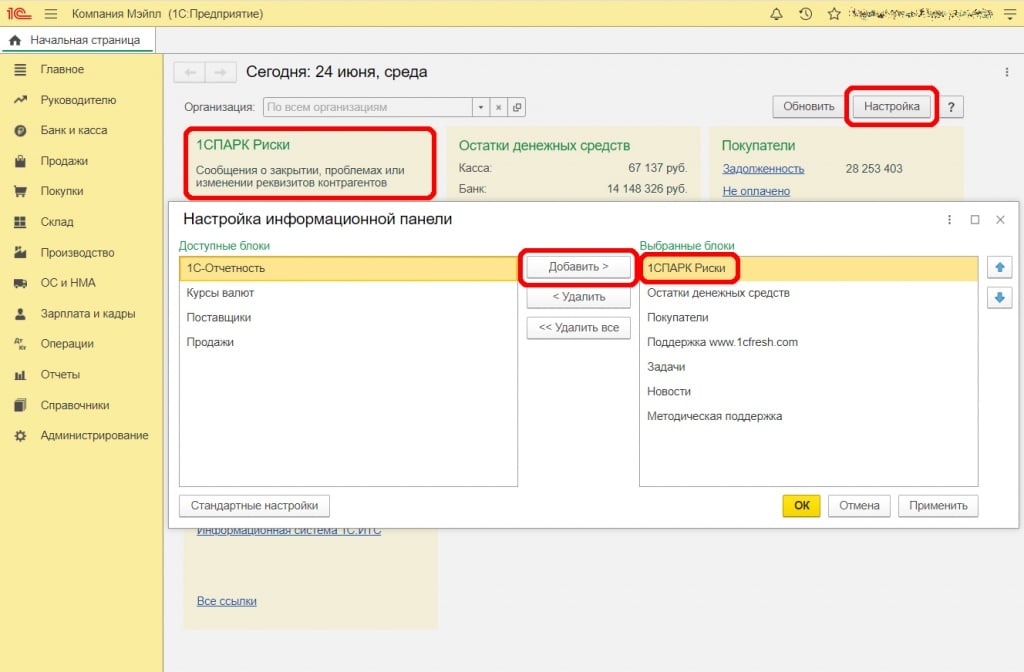Move selected block up with arrow
This screenshot has height=672, width=1024.
pos(999,267)
